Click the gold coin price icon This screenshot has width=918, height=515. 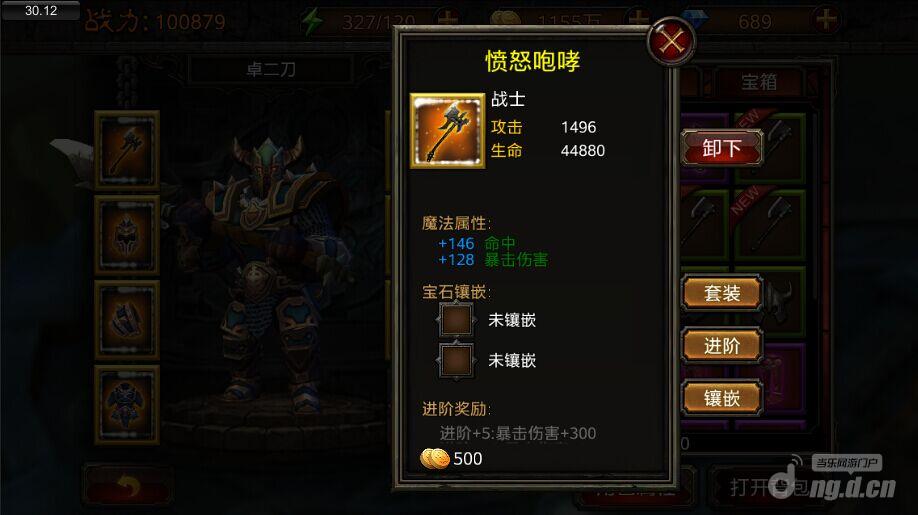(x=435, y=458)
